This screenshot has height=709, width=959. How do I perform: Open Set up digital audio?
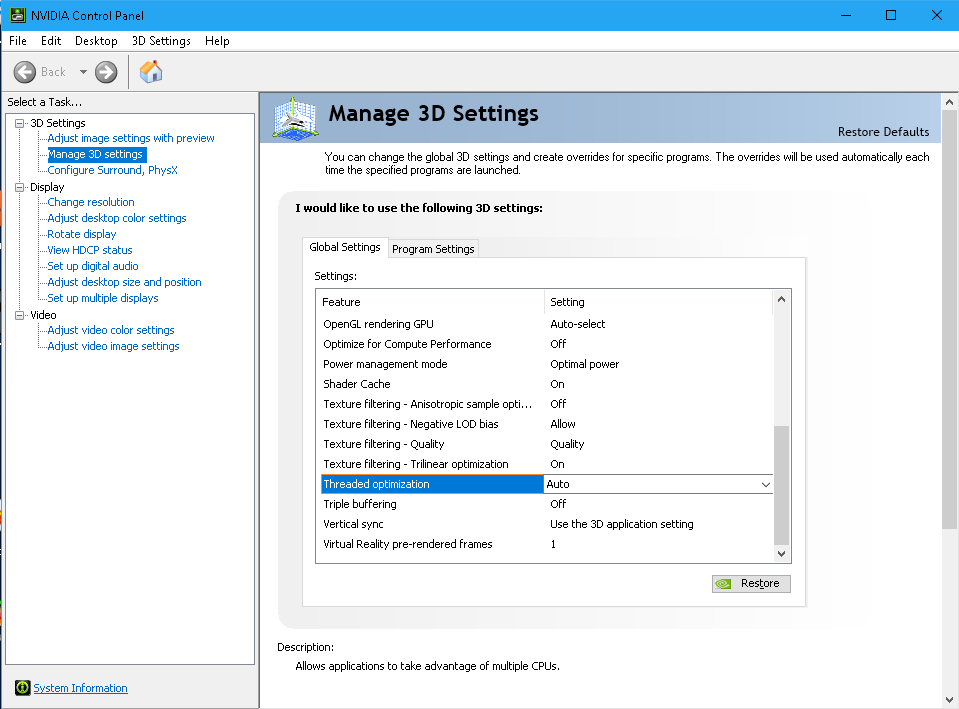(x=93, y=266)
